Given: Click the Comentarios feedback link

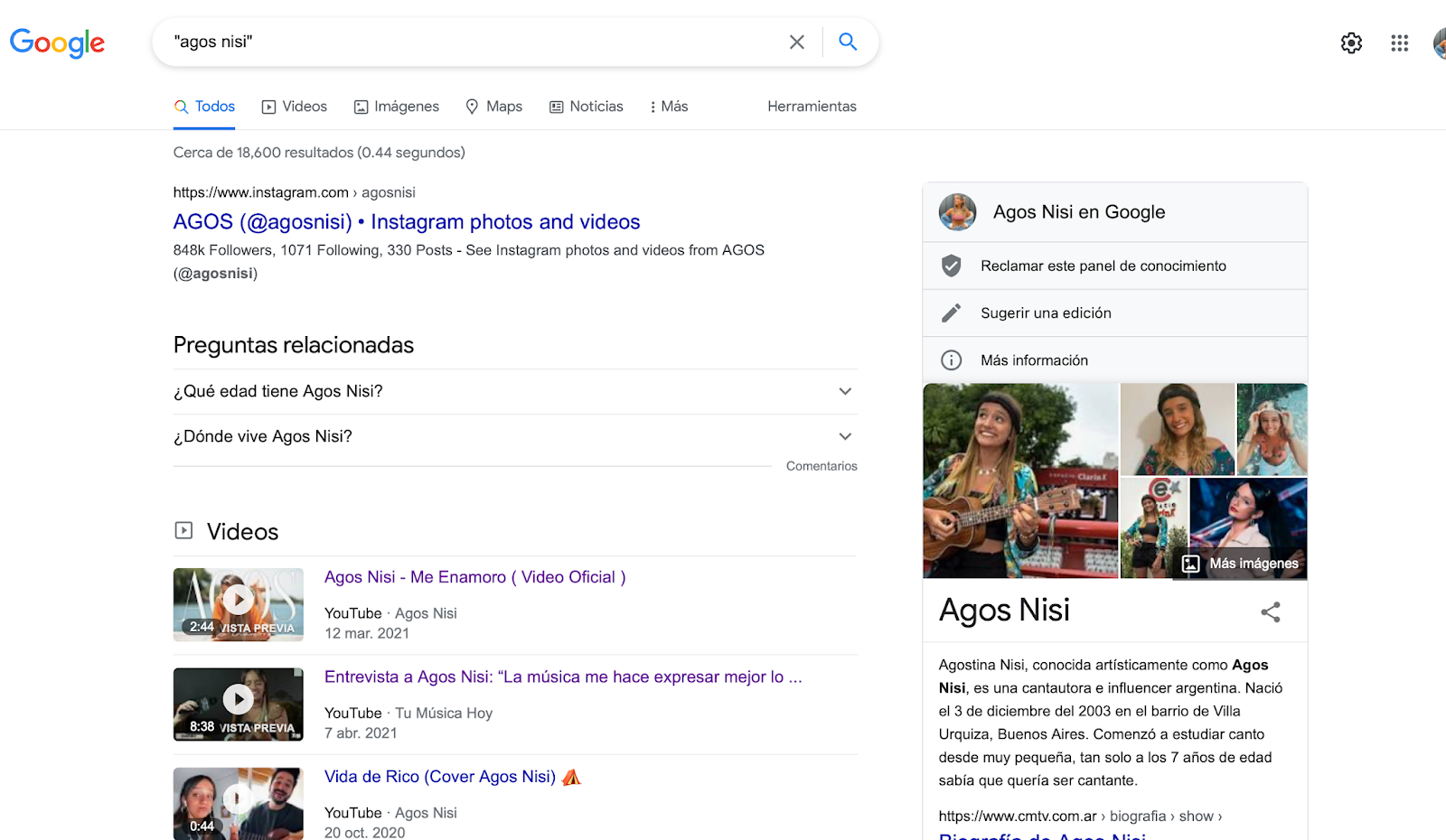Looking at the screenshot, I should click(x=822, y=466).
